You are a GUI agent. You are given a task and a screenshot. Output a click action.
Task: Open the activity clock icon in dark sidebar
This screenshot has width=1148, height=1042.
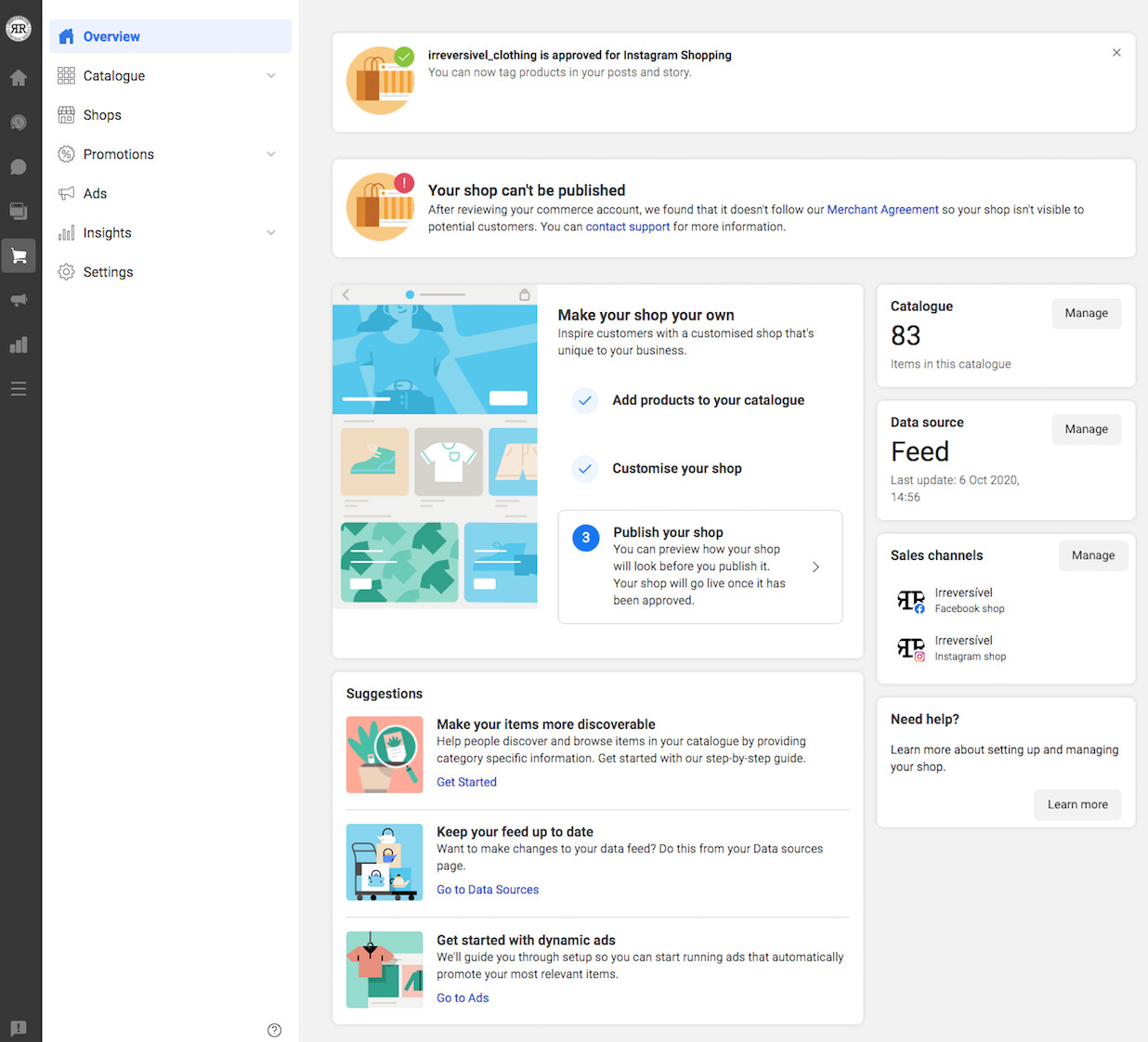coord(19,123)
